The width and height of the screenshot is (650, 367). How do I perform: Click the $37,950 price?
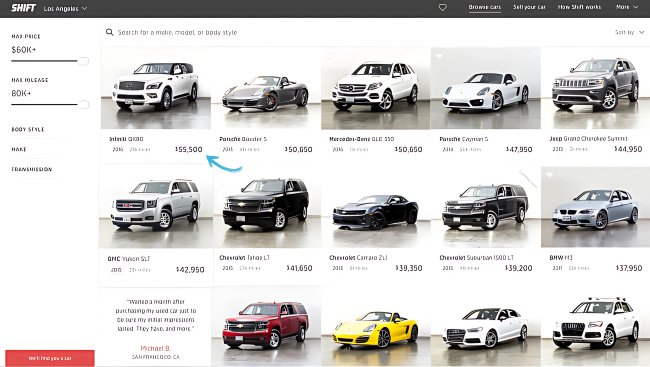tap(629, 268)
